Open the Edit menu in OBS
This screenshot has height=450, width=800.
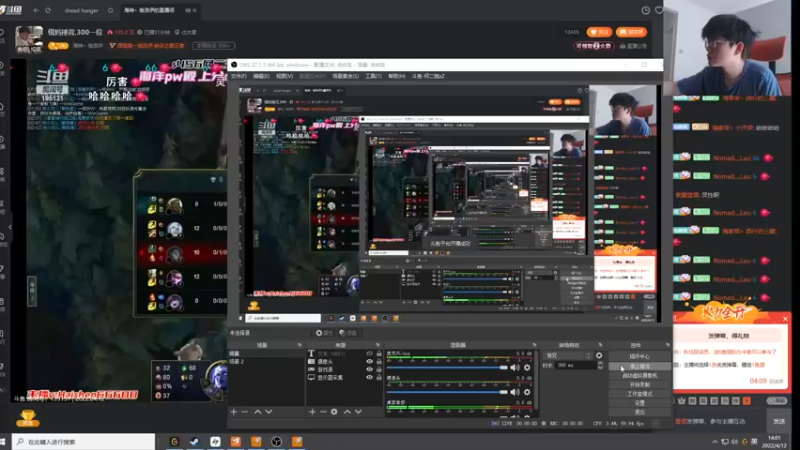[x=261, y=76]
